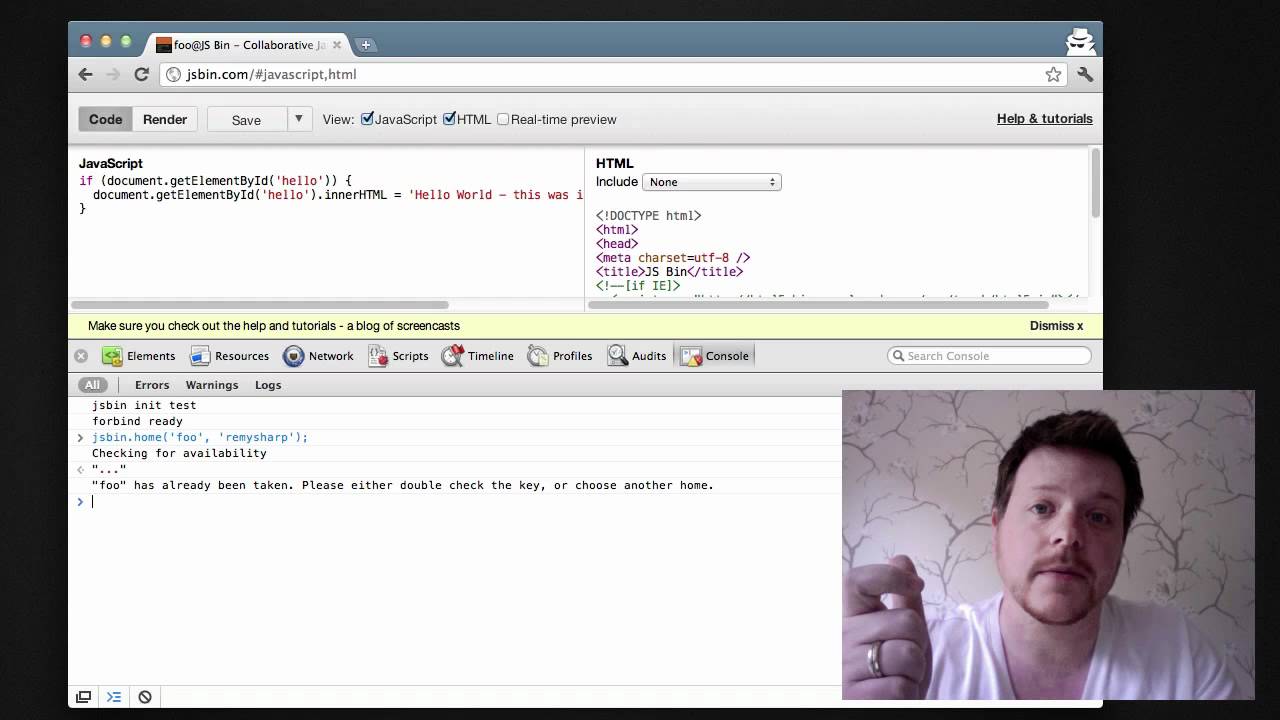Screen dimensions: 1280x720
Task: Filter console by Warnings
Action: 212,385
